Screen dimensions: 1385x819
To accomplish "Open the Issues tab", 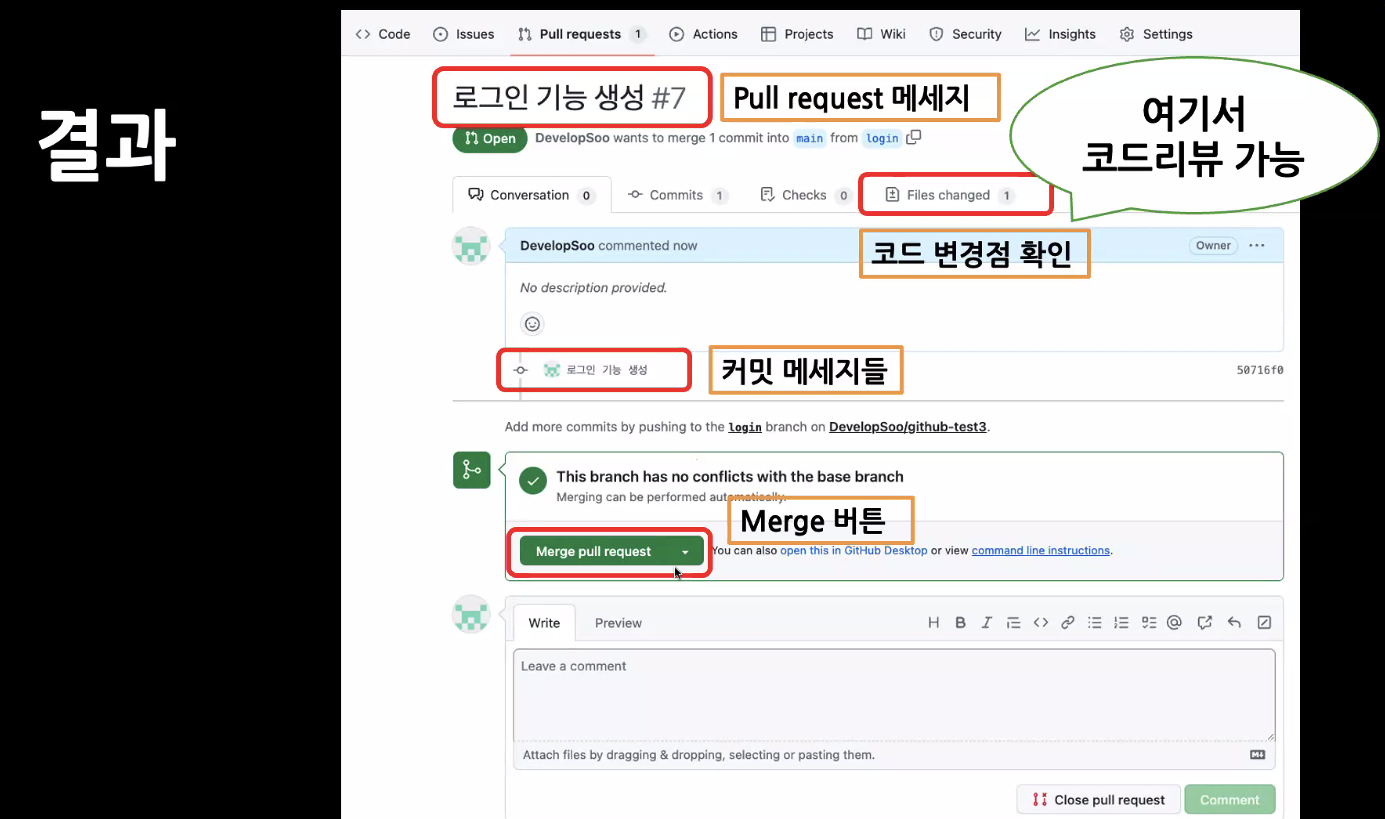I will 464,34.
